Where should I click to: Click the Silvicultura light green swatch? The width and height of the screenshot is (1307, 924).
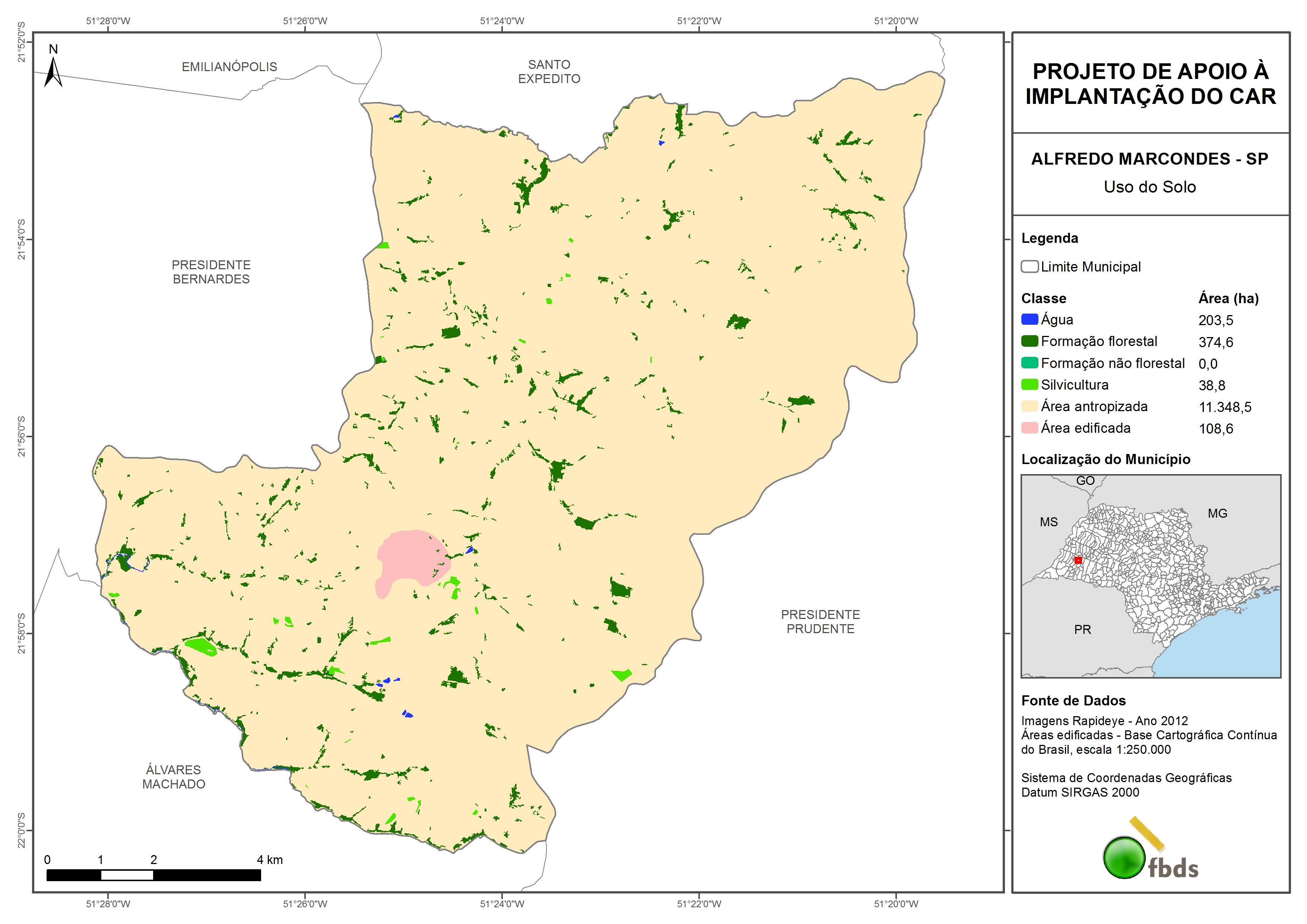(x=1029, y=384)
